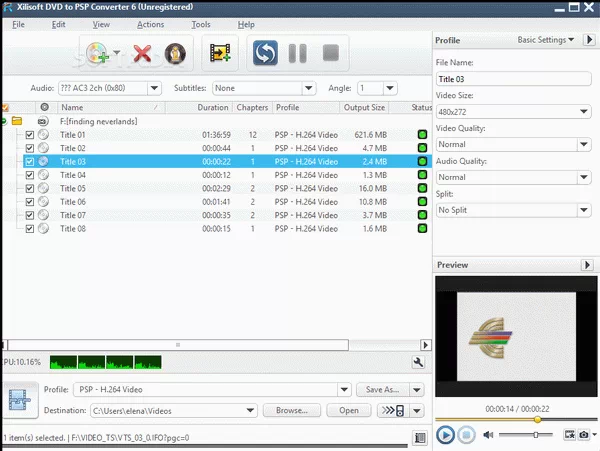Toggle the Title 05 checkbox
This screenshot has width=600, height=451.
(30, 188)
